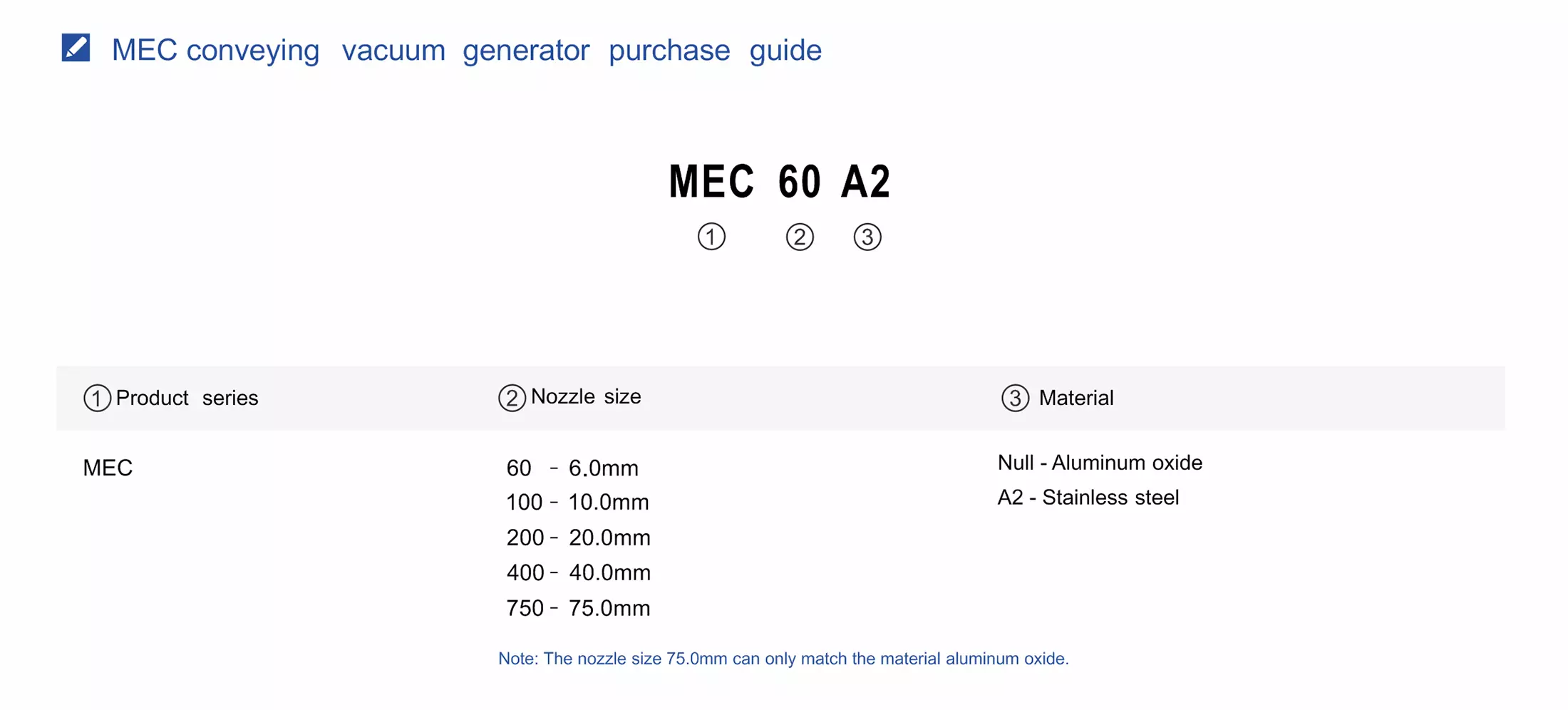Click the purchase guide heading text
Image resolution: width=1568 pixels, height=710 pixels.
466,50
